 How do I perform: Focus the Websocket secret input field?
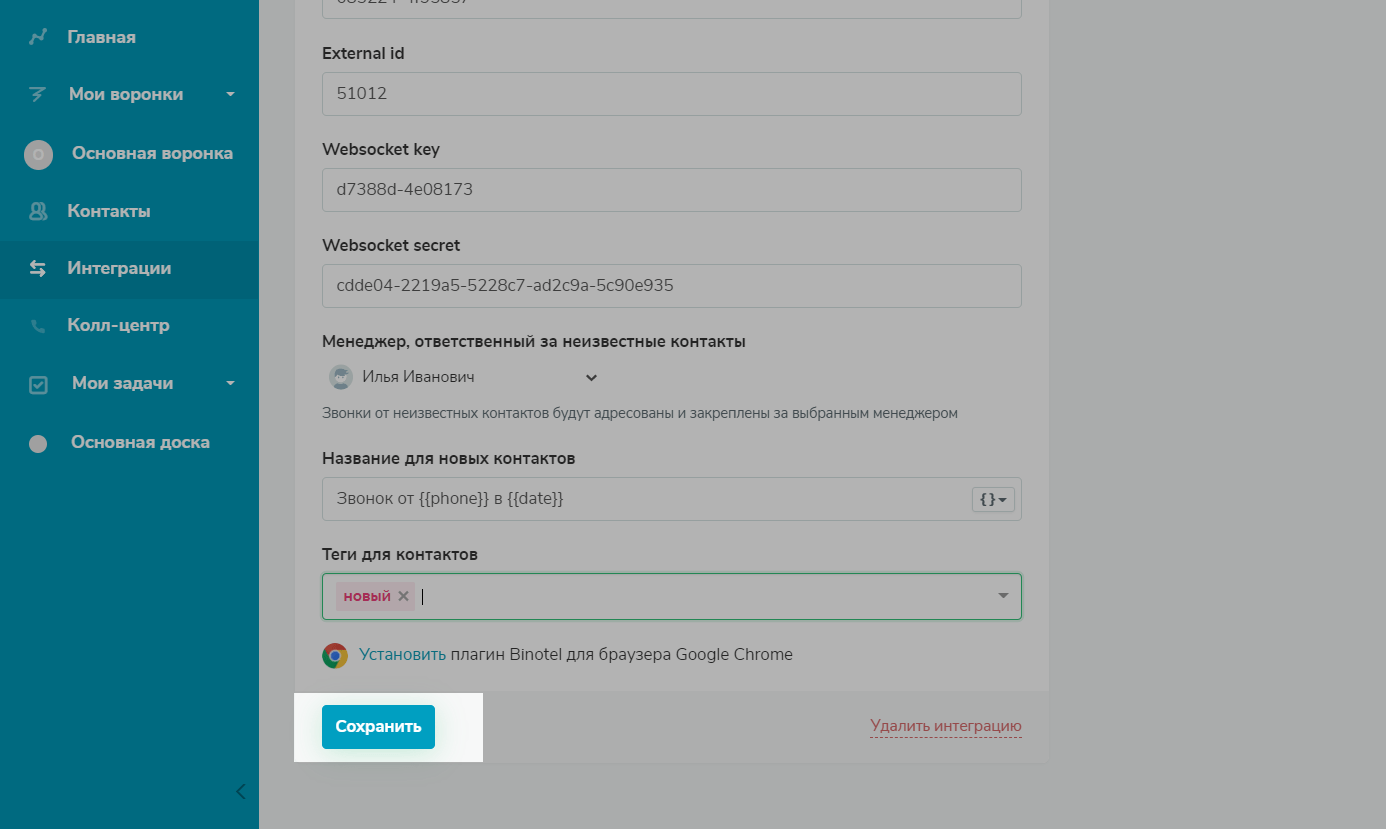(x=671, y=286)
